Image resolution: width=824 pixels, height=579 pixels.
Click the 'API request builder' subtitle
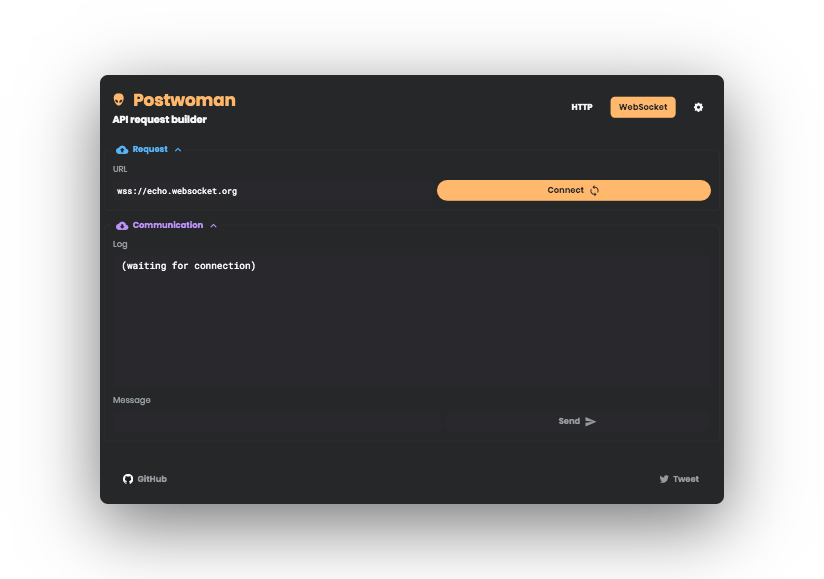[160, 119]
